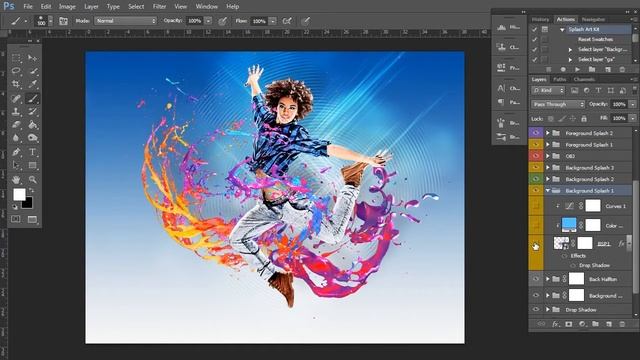Open the Flow value dropdown
Screen dimensions: 640x360
click(x=273, y=21)
